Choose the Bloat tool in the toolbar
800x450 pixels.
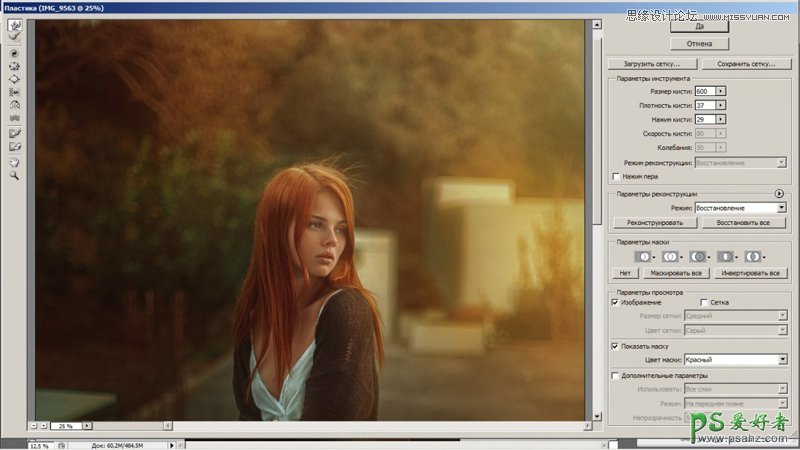[15, 78]
